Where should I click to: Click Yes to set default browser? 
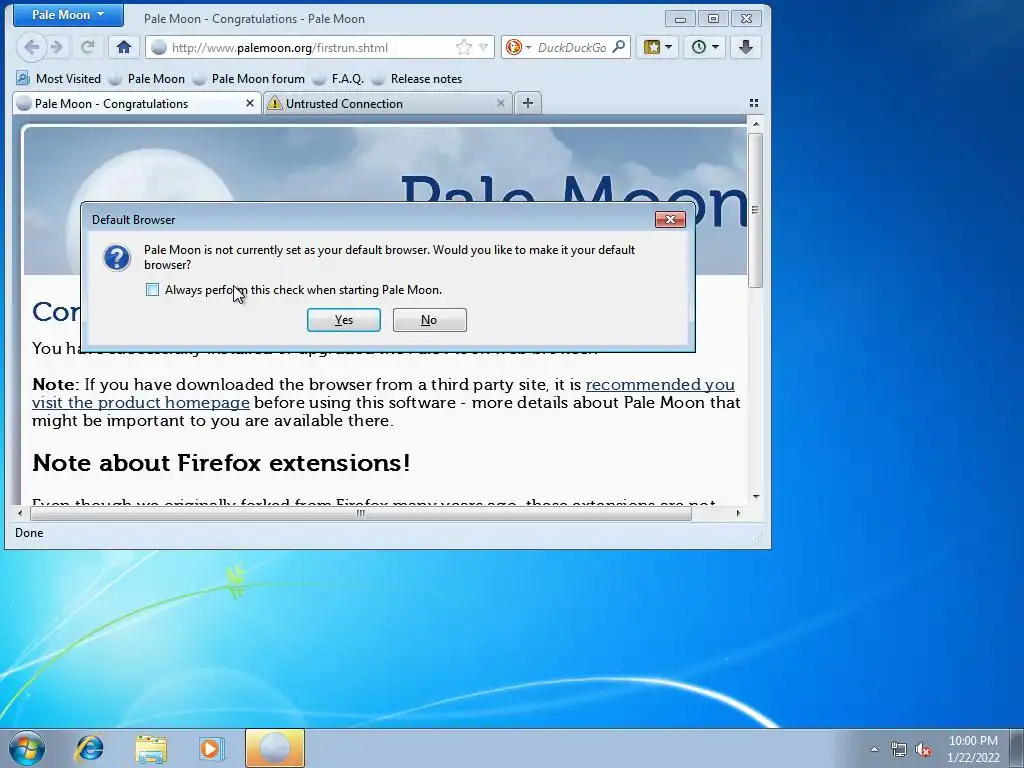click(x=344, y=320)
